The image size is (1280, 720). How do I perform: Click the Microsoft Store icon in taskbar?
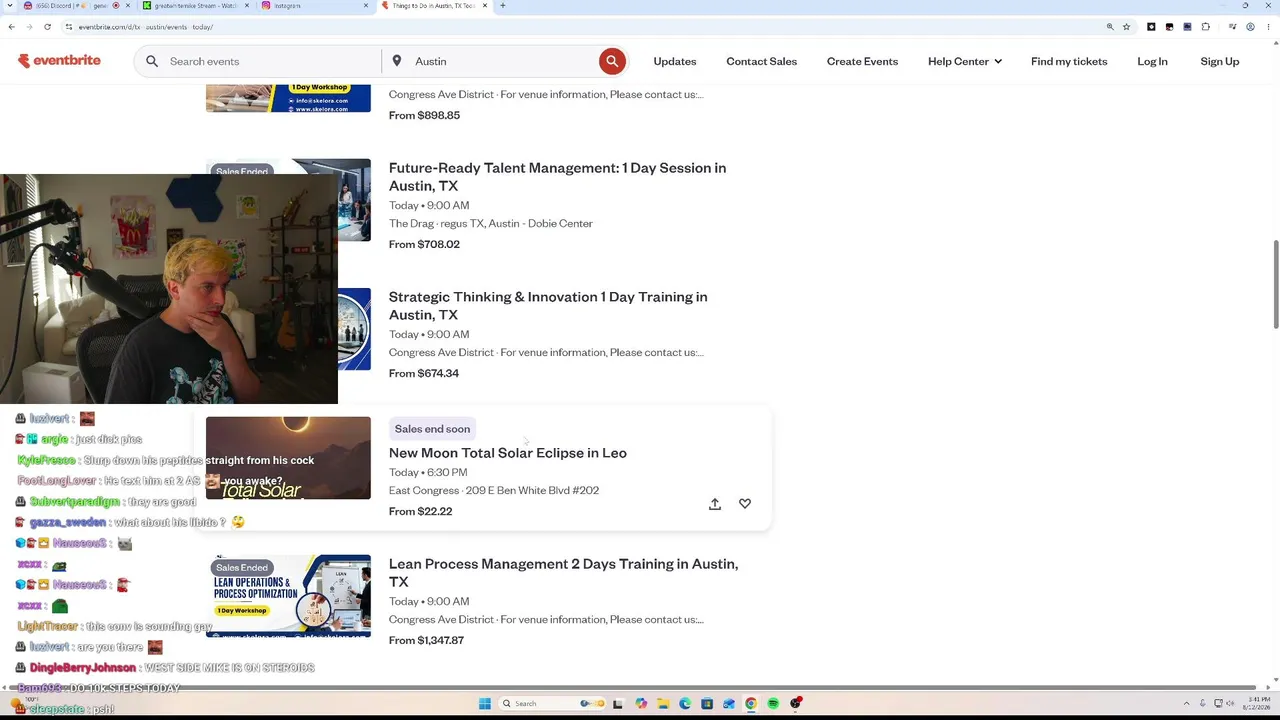(x=707, y=703)
